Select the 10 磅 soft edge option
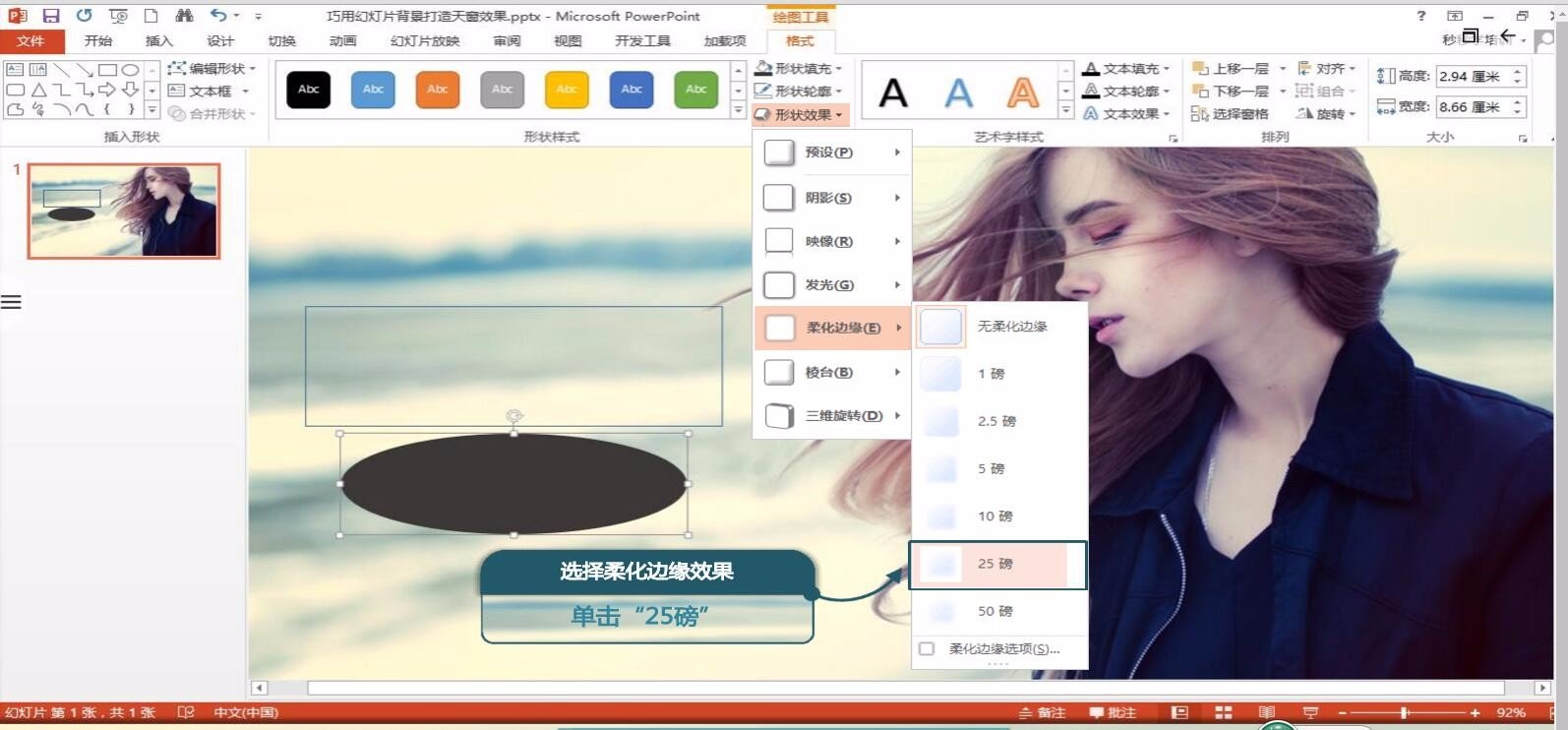The width and height of the screenshot is (1568, 730). point(999,516)
